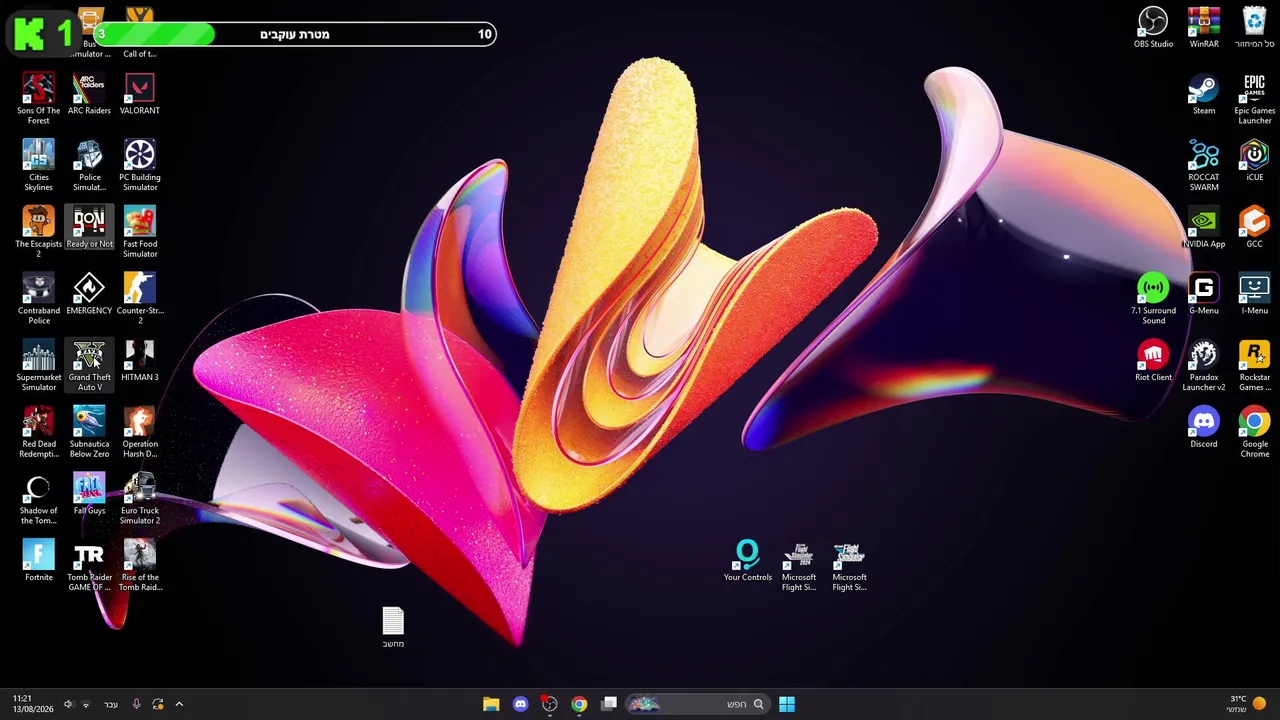Select the Counter-Strike 2 icon

click(140, 298)
